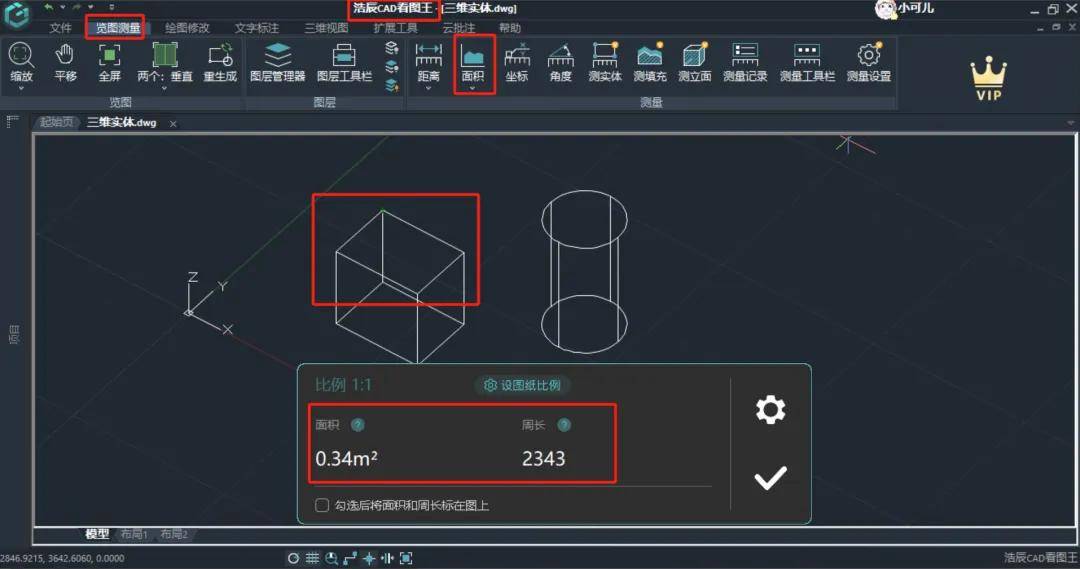Expand the 距离 dropdown arrow
Screen dimensions: 1080x569
pos(428,89)
